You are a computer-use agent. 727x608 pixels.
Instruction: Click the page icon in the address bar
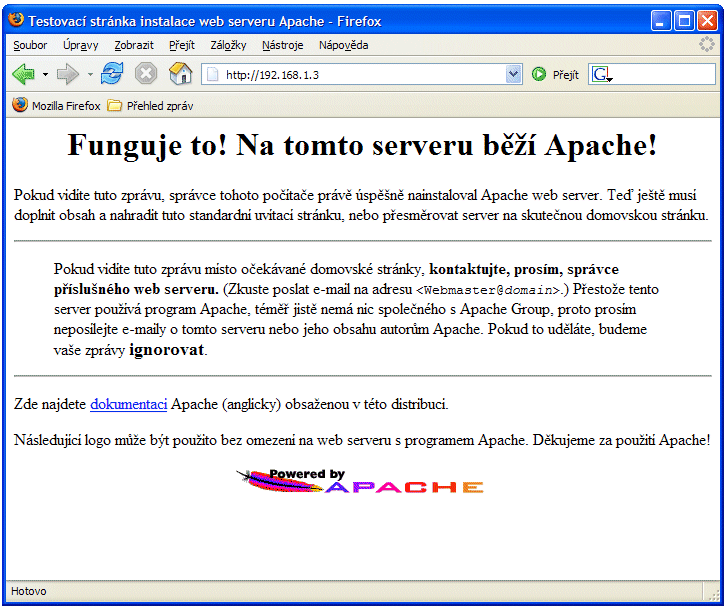[x=212, y=75]
